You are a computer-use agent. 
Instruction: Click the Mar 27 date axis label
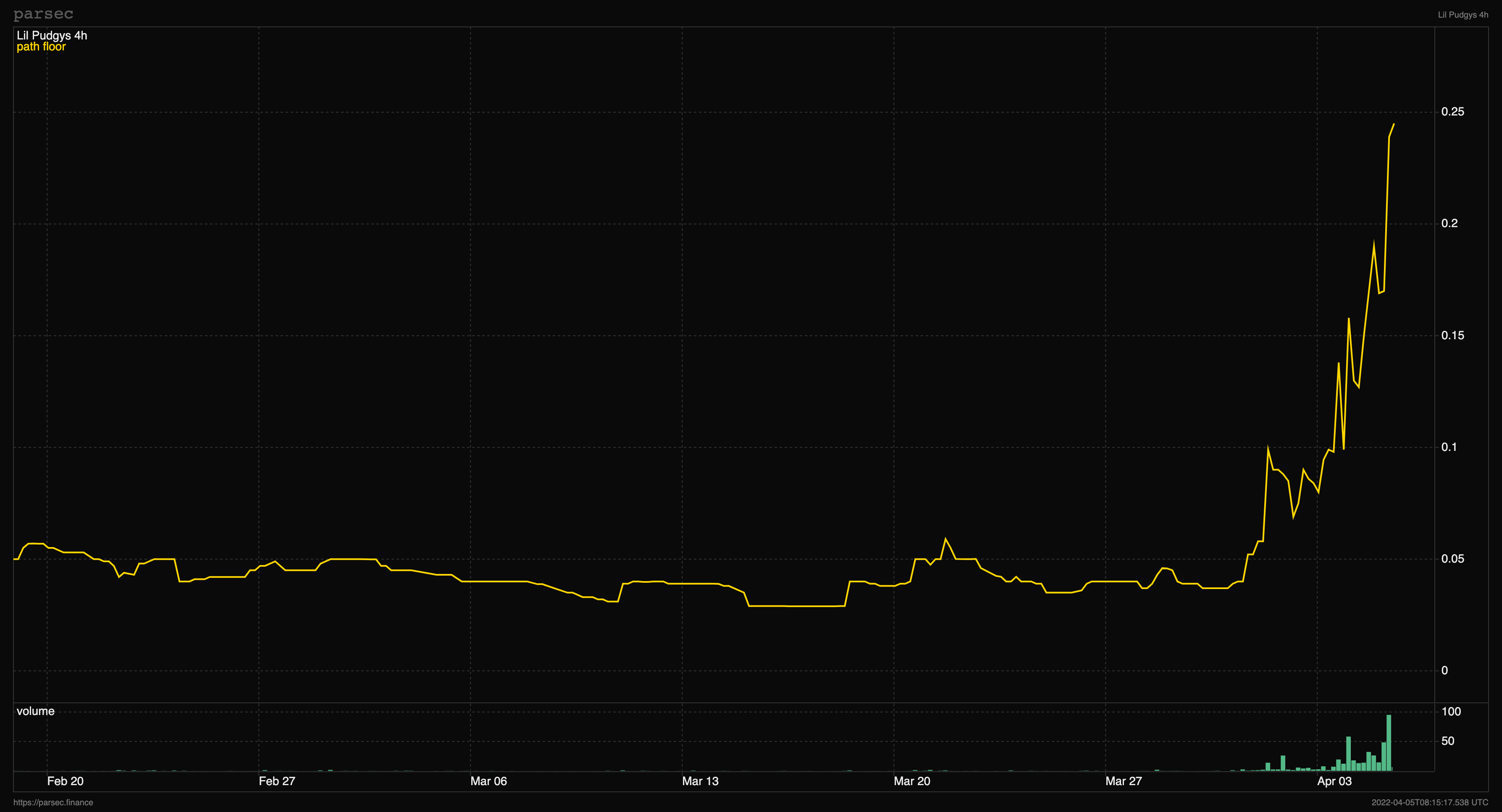click(1124, 781)
